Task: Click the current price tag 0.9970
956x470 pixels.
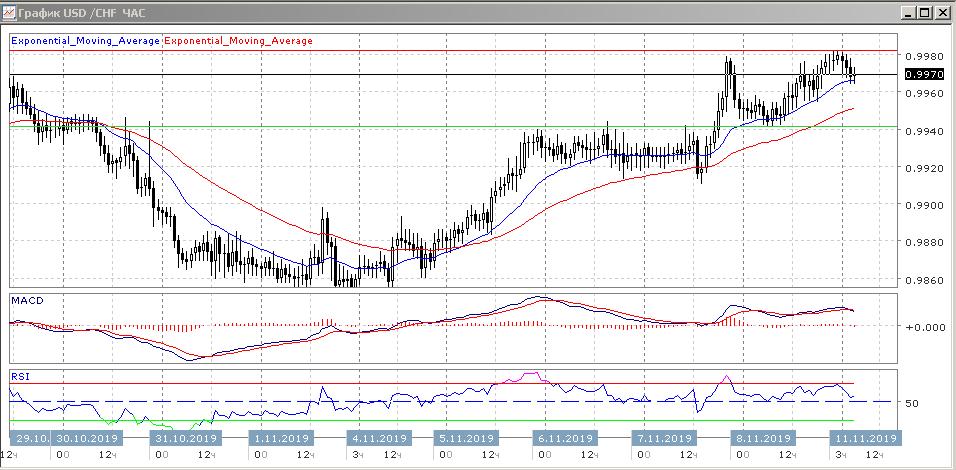Action: (921, 75)
